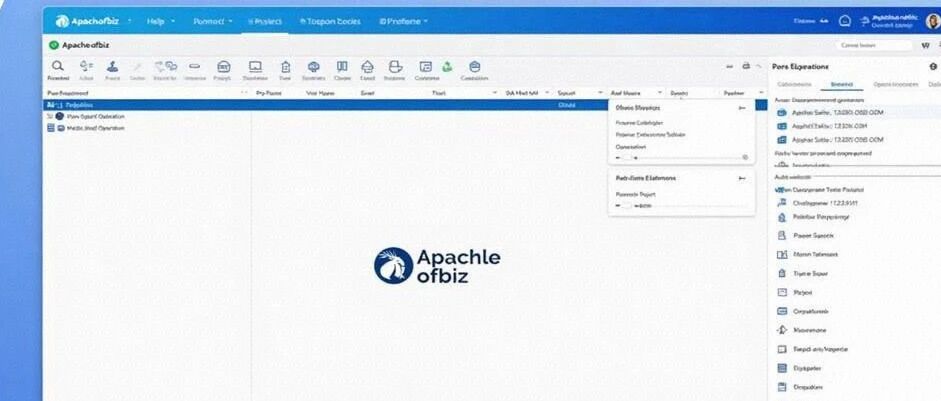Switch to the third tab in right panel
Viewport: 941px width, 401px height.
coord(895,85)
